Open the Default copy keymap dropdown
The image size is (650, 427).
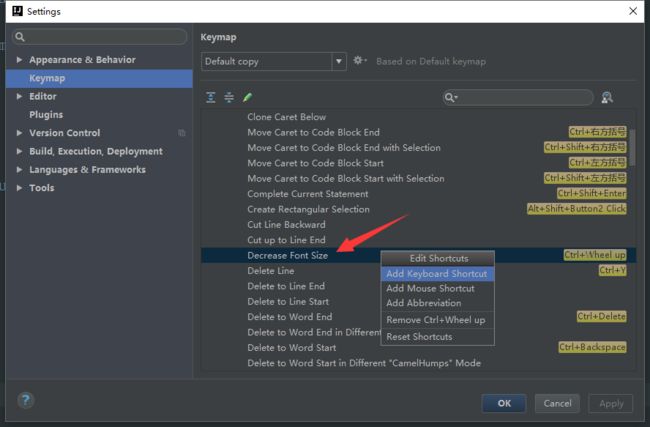339,61
